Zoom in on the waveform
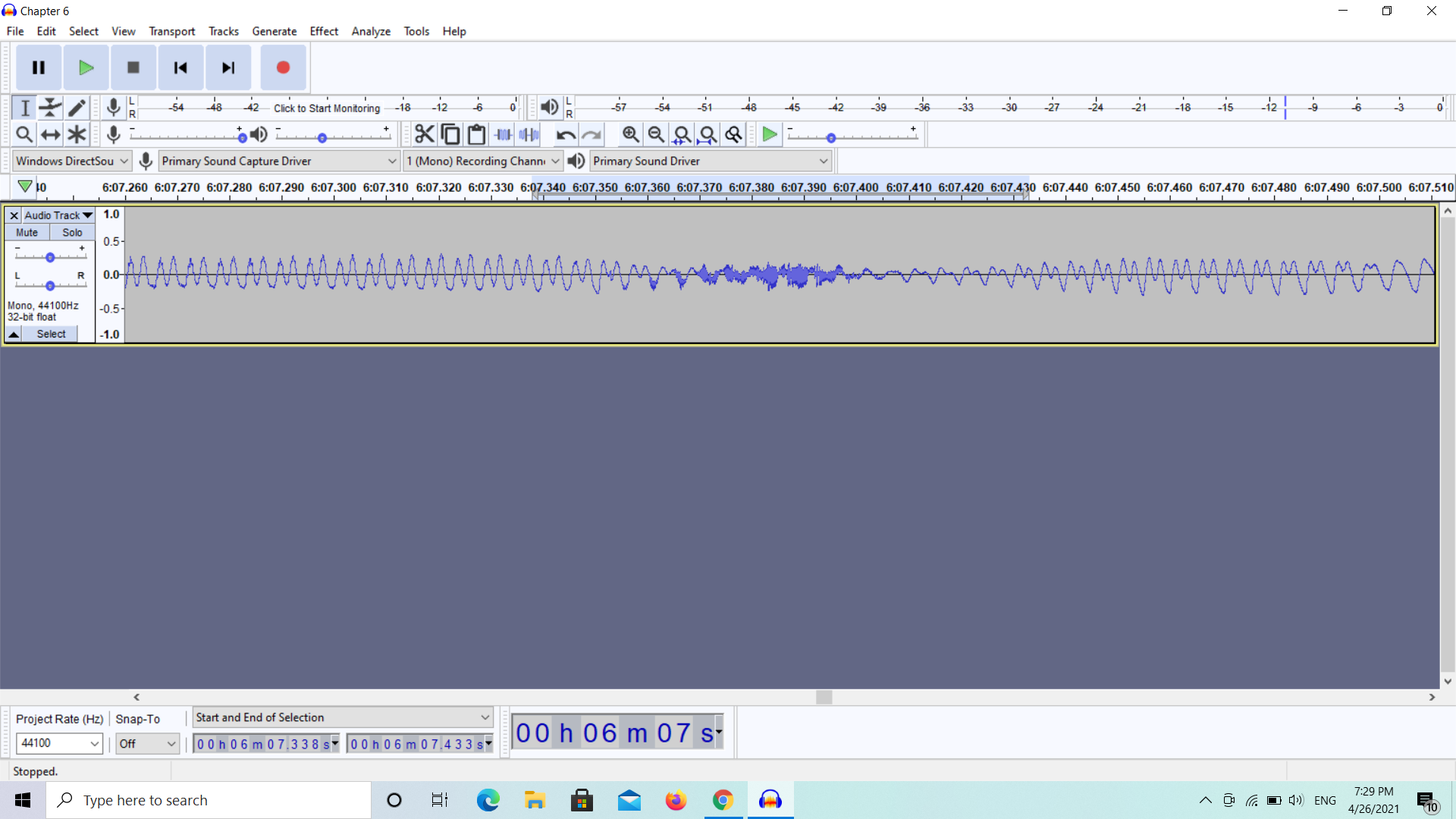This screenshot has width=1456, height=819. pos(630,134)
